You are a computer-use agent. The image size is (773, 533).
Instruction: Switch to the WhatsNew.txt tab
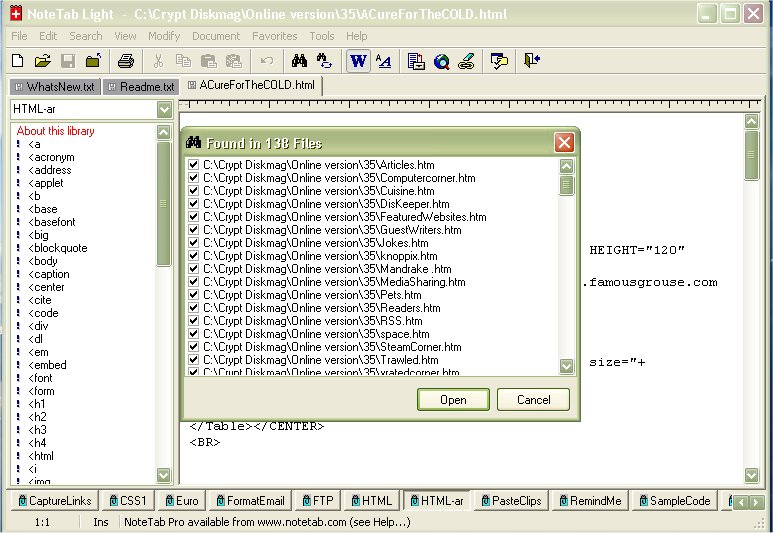[x=55, y=87]
